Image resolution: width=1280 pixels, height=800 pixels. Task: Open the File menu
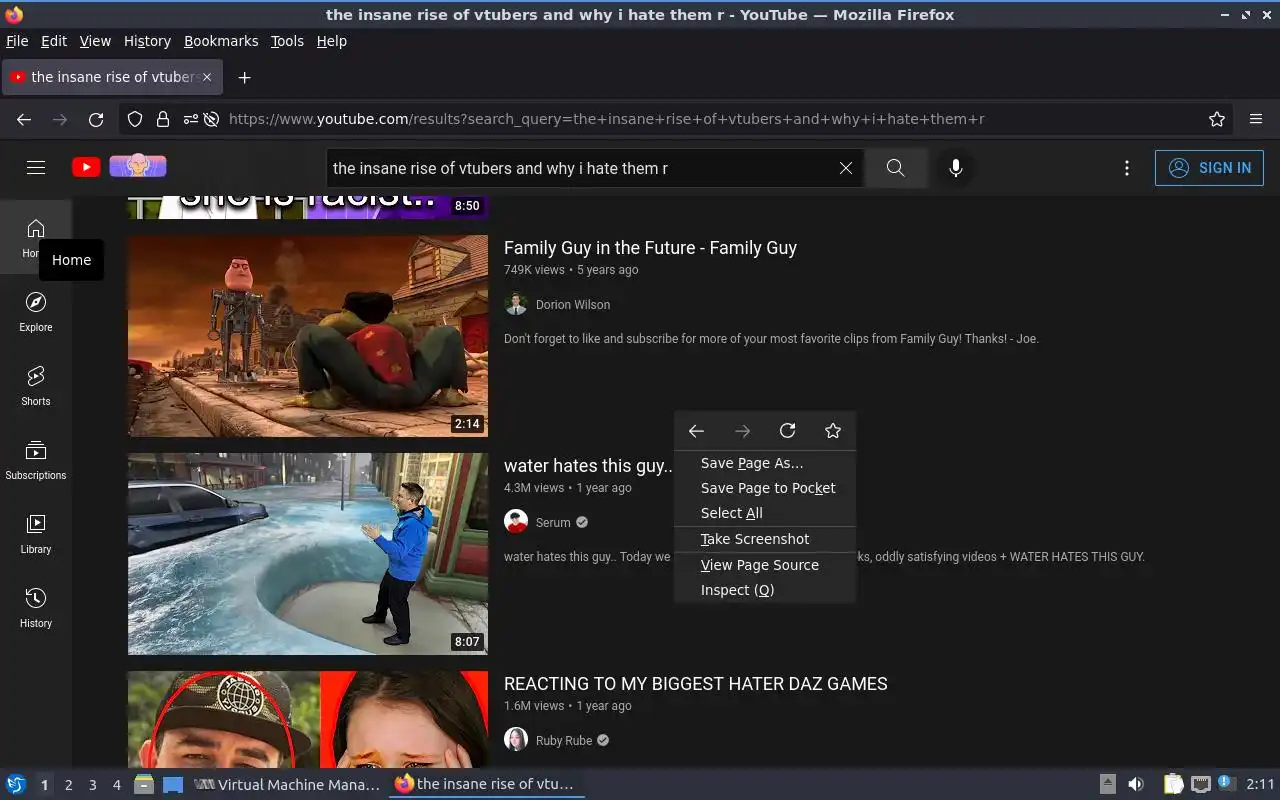pyautogui.click(x=17, y=41)
